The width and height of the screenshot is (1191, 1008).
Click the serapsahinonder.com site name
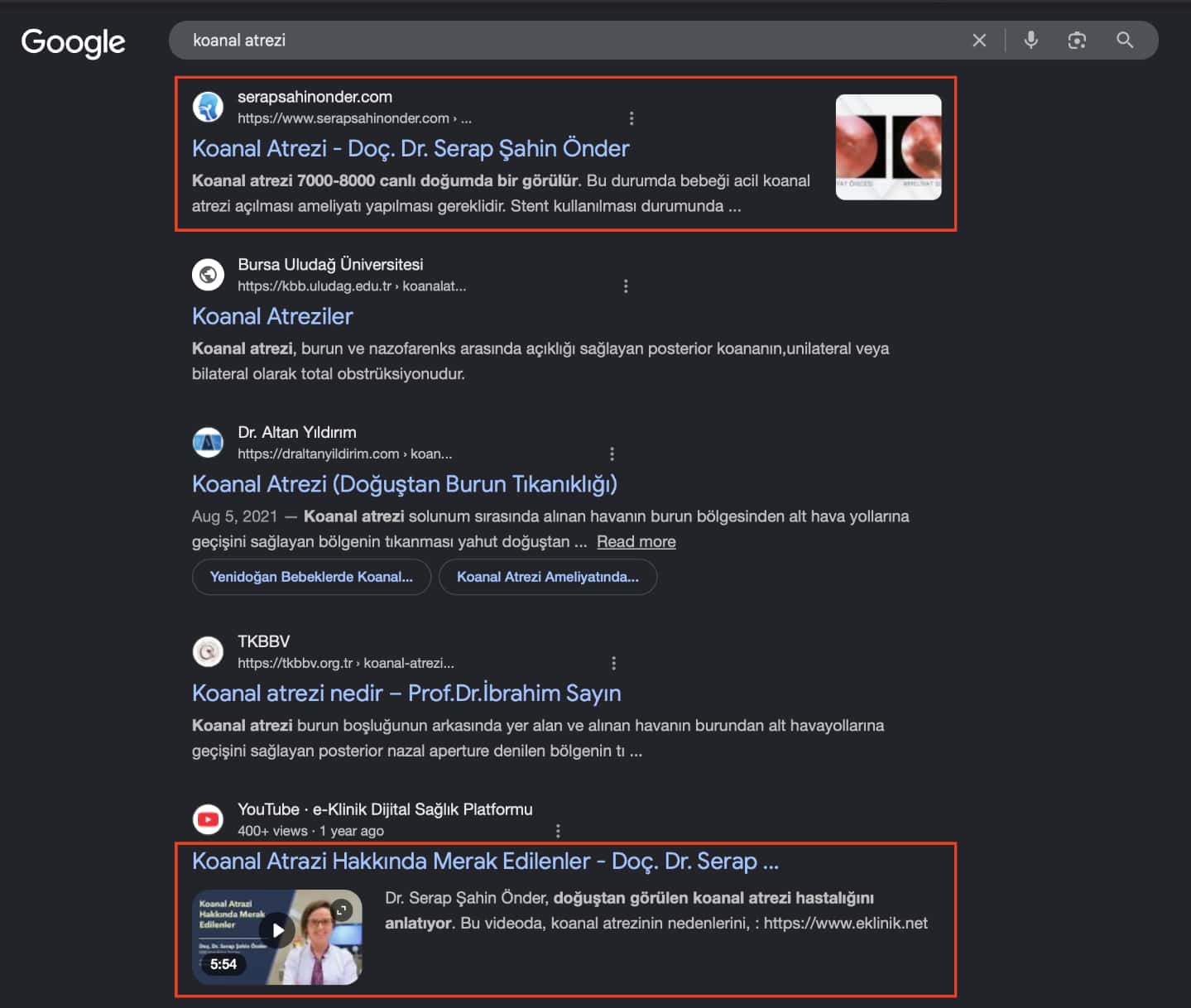(315, 97)
